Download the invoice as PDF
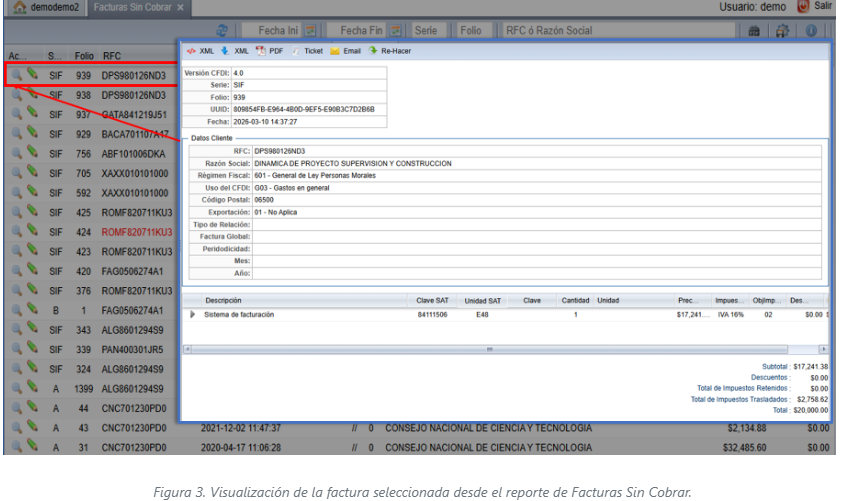The width and height of the screenshot is (844, 501). click(x=270, y=50)
